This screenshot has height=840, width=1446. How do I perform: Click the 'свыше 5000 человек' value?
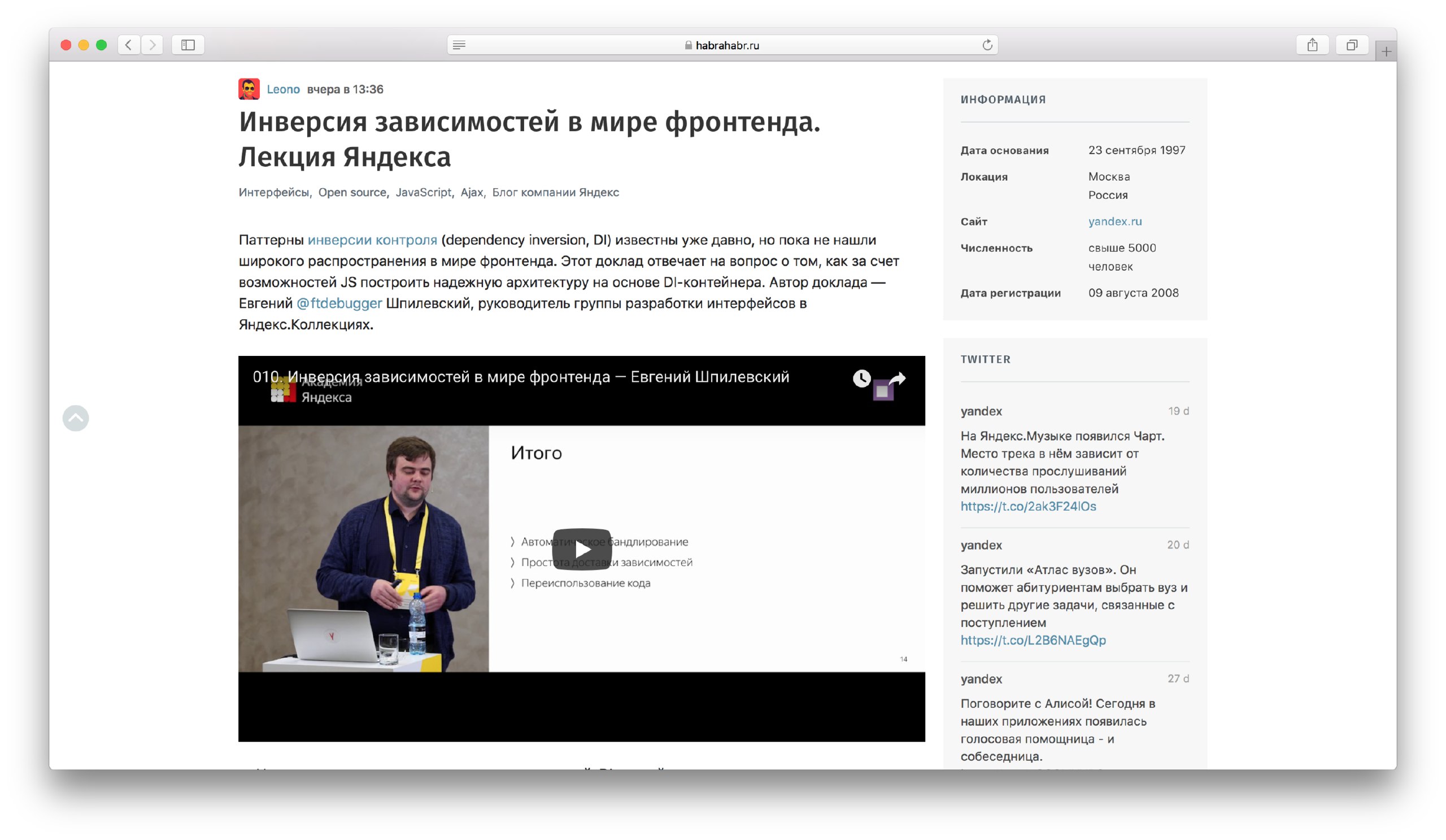(x=1122, y=257)
